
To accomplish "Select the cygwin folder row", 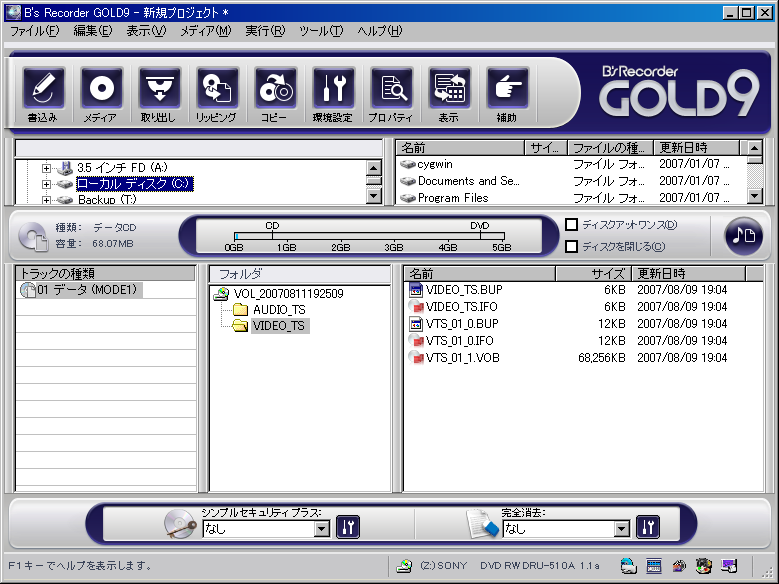I will pyautogui.click(x=435, y=164).
